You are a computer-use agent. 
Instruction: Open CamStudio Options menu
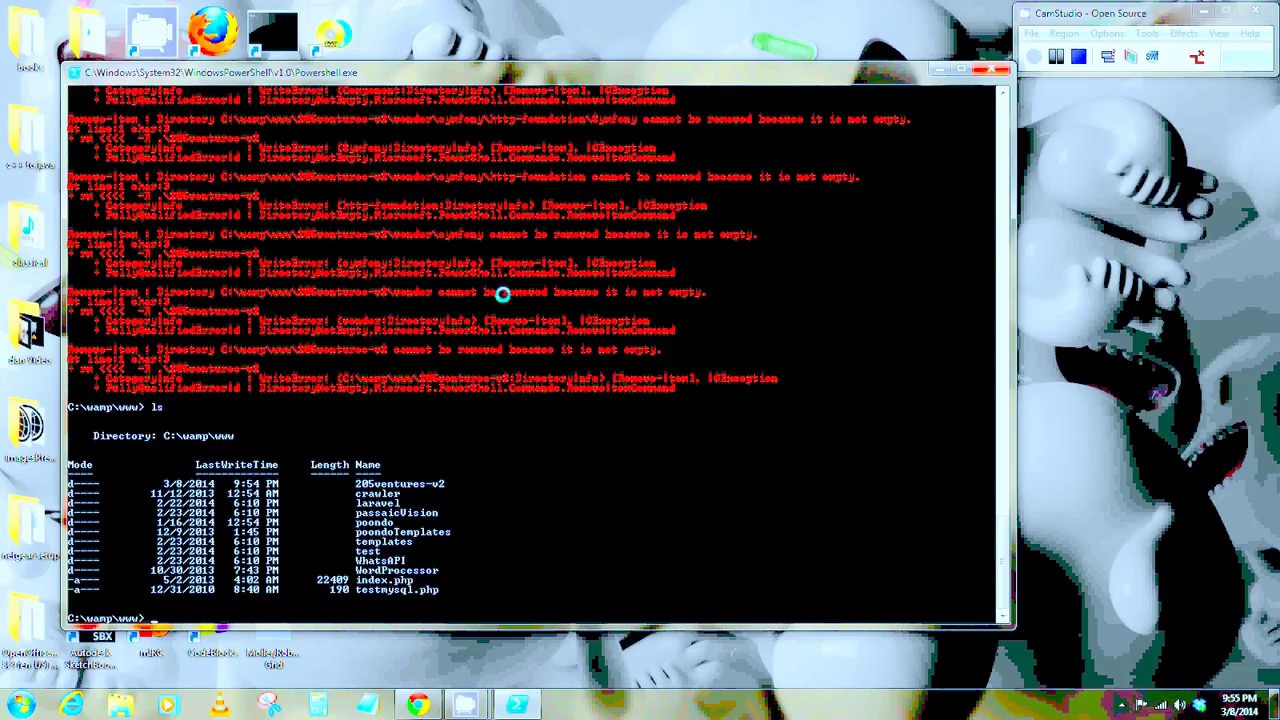click(x=1107, y=34)
